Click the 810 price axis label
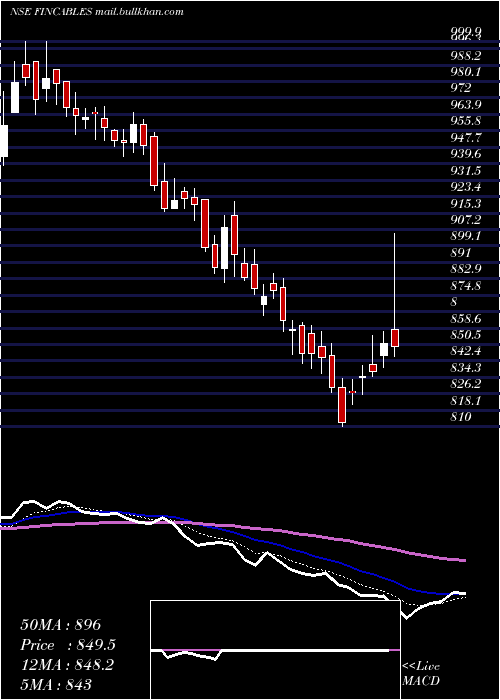This screenshot has width=500, height=700. pyautogui.click(x=461, y=417)
